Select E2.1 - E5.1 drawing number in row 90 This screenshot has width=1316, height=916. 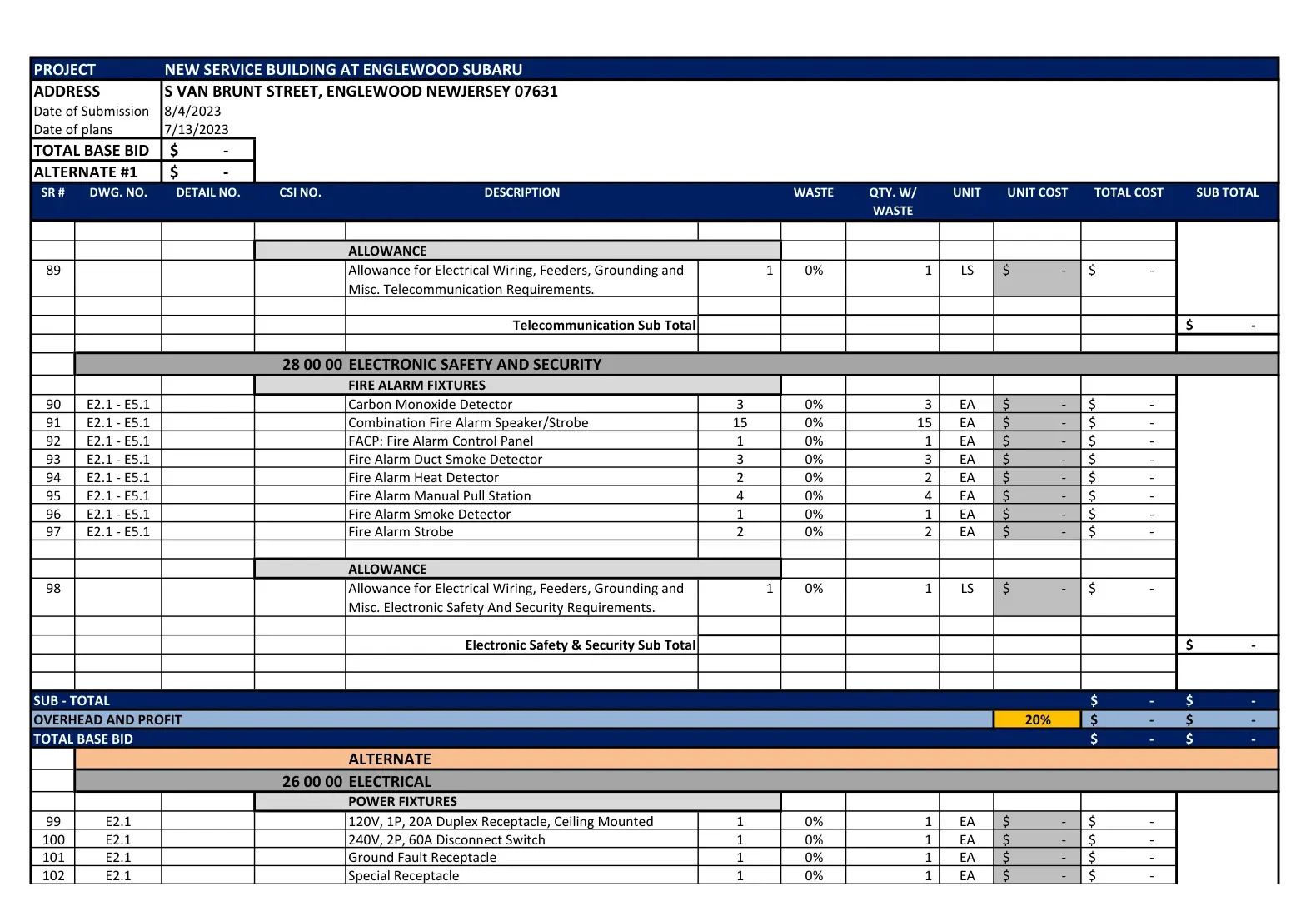(118, 404)
